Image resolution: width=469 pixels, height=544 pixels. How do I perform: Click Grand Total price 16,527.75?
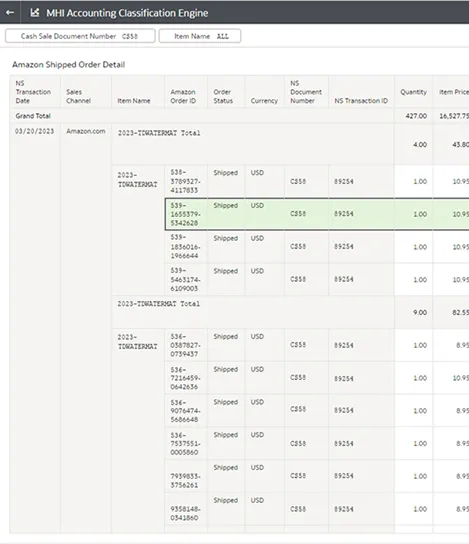[x=454, y=116]
